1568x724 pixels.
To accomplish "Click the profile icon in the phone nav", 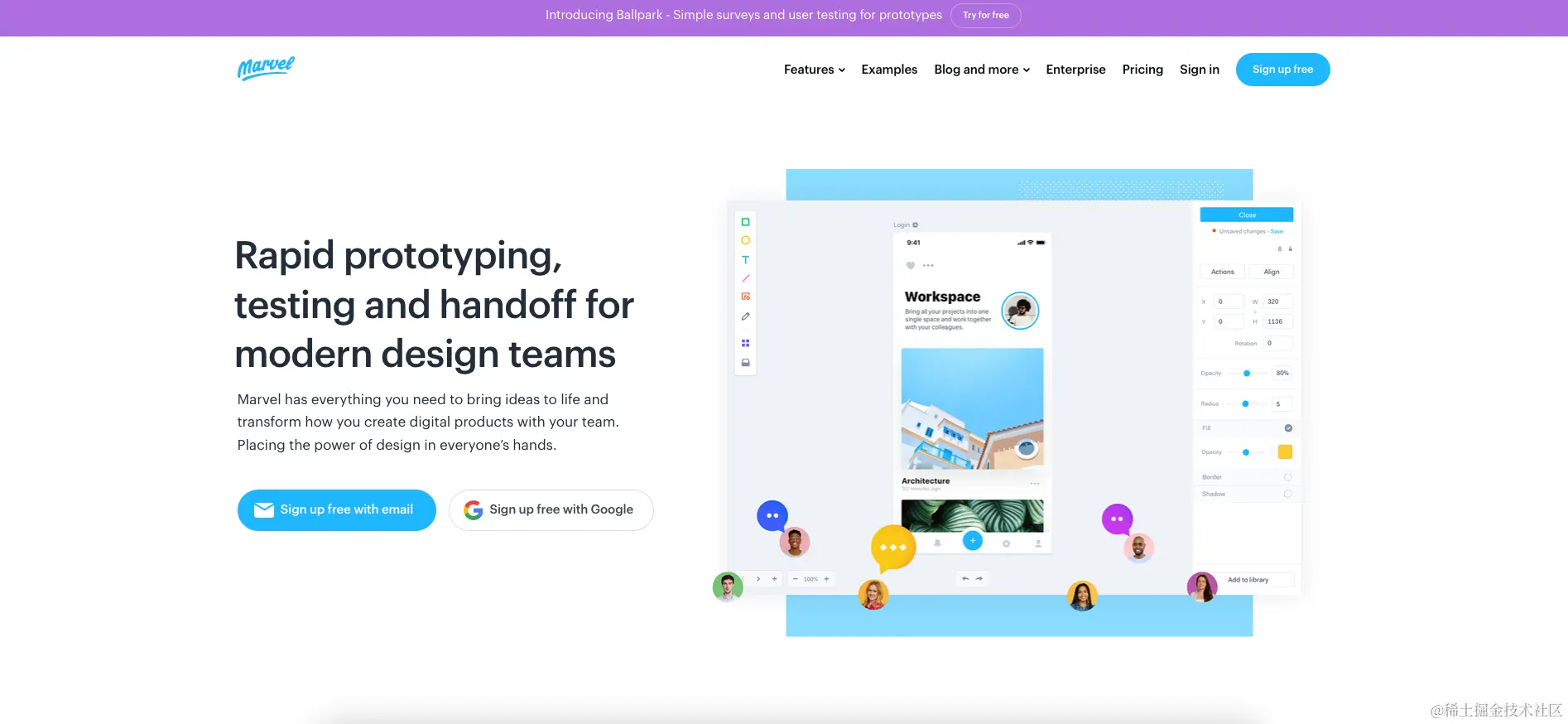I will click(1037, 543).
